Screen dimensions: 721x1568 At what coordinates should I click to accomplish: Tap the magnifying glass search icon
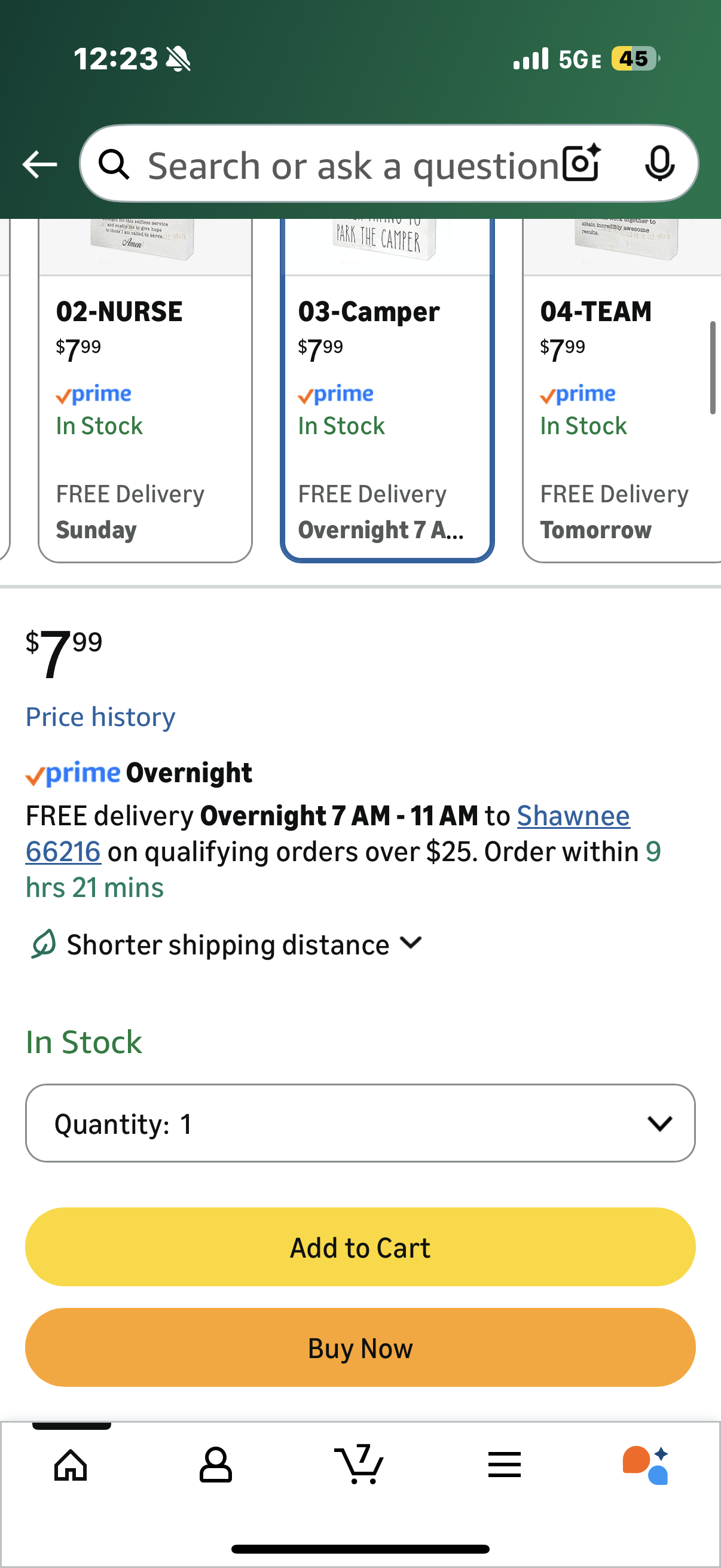tap(114, 164)
